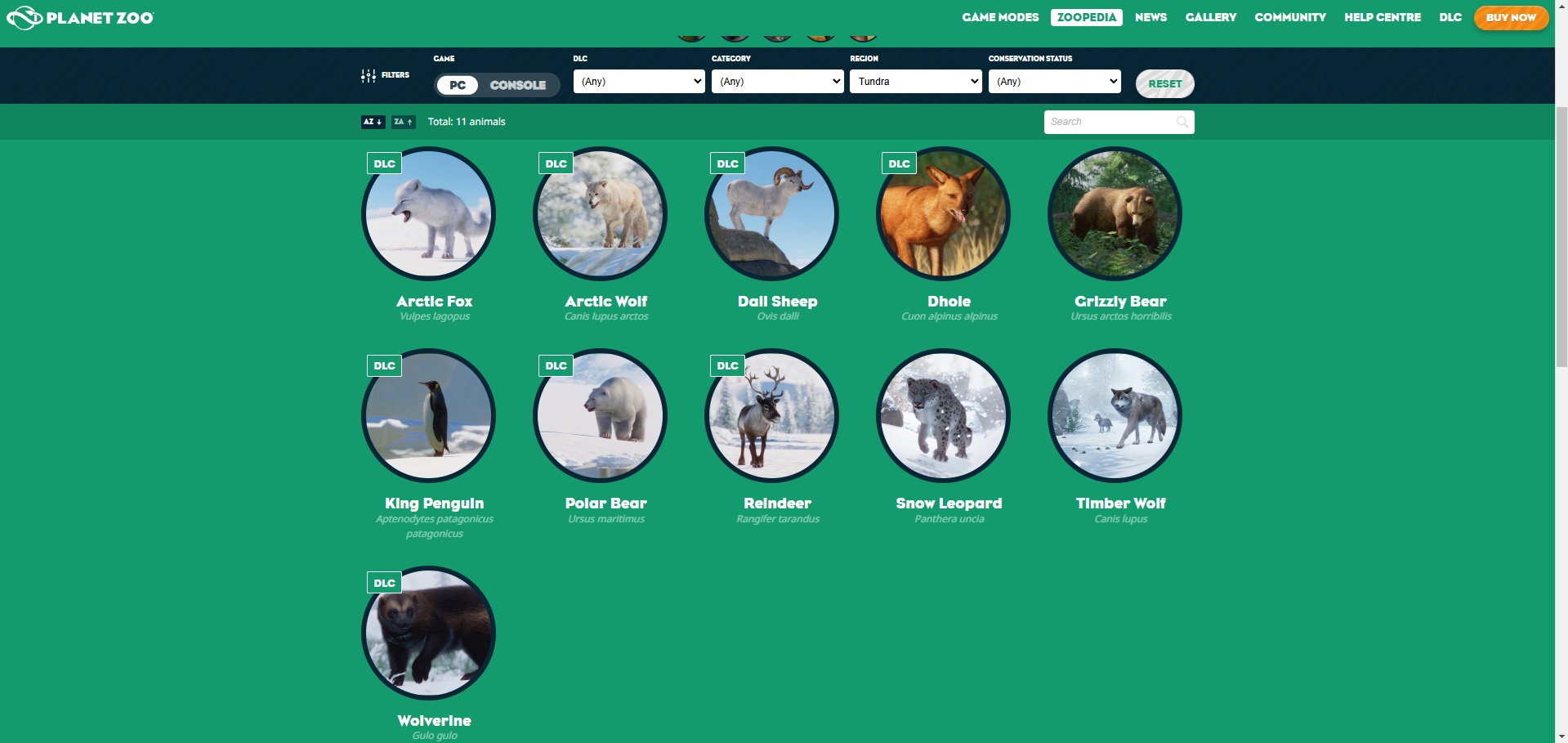This screenshot has width=1568, height=743.
Task: Open Timber Wolf thumbnail
Action: (x=1115, y=416)
